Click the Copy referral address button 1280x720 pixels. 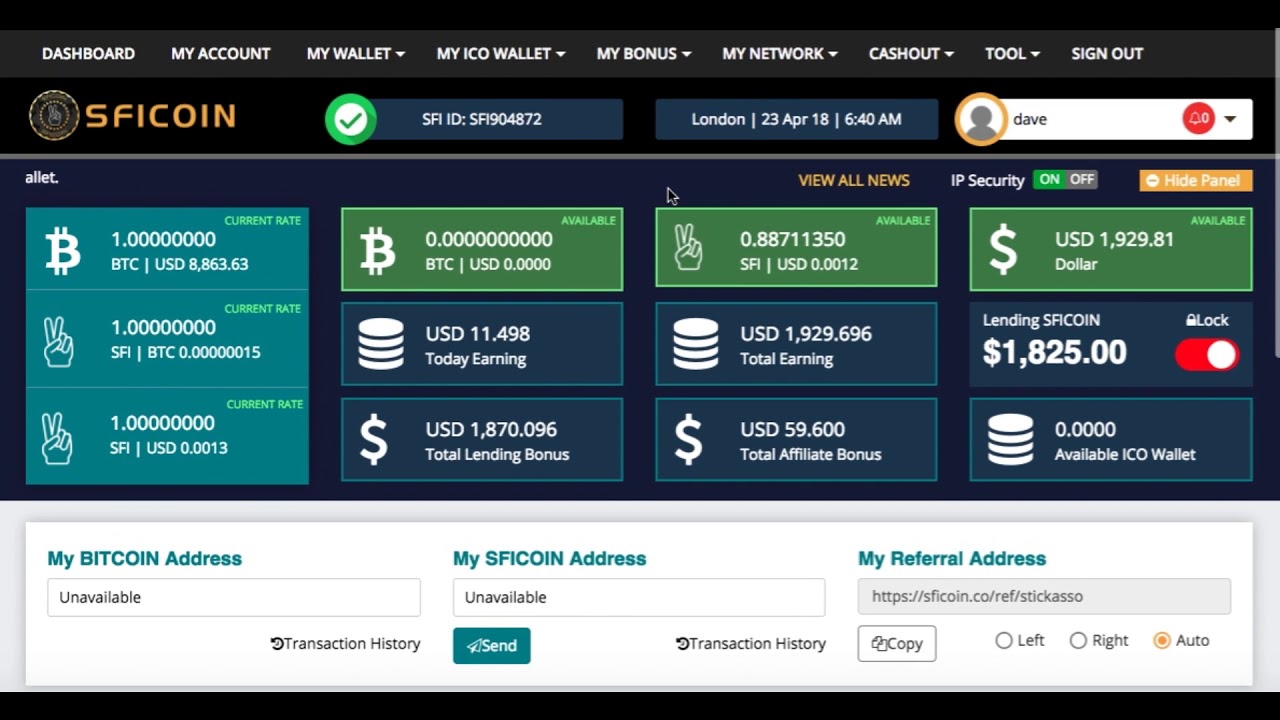point(897,643)
